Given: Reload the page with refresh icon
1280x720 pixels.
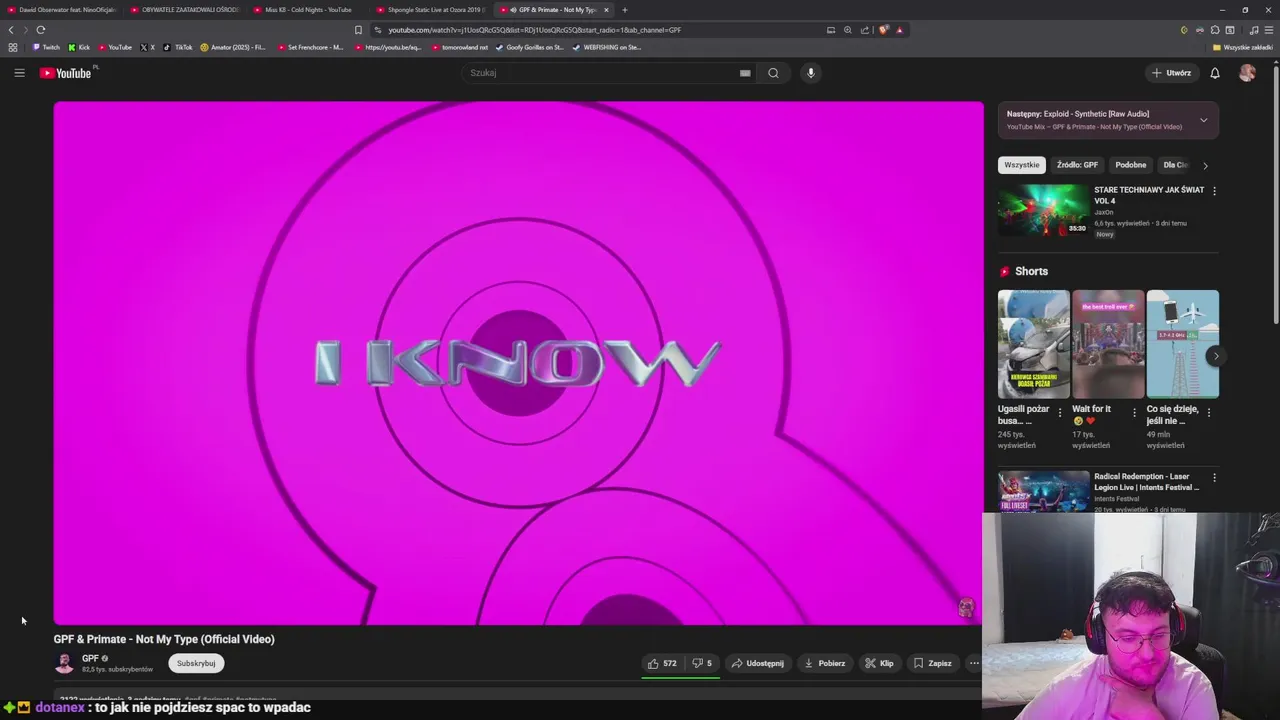Looking at the screenshot, I should pyautogui.click(x=41, y=30).
